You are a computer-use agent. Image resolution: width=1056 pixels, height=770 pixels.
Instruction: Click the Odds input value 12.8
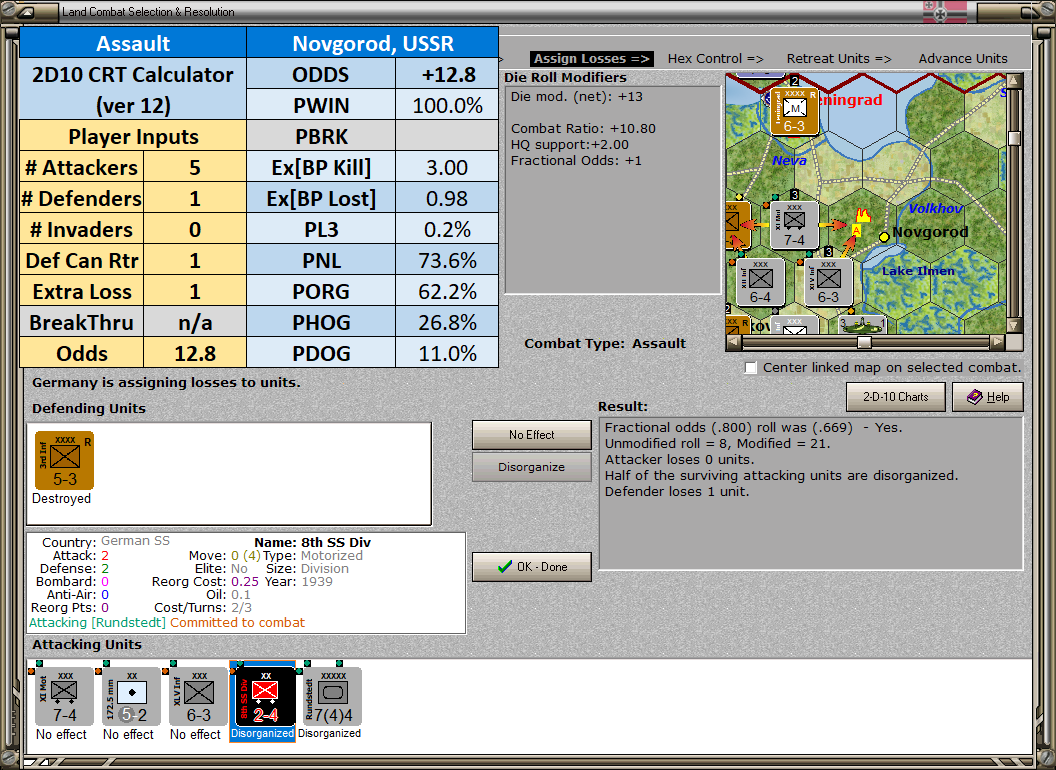click(x=195, y=353)
